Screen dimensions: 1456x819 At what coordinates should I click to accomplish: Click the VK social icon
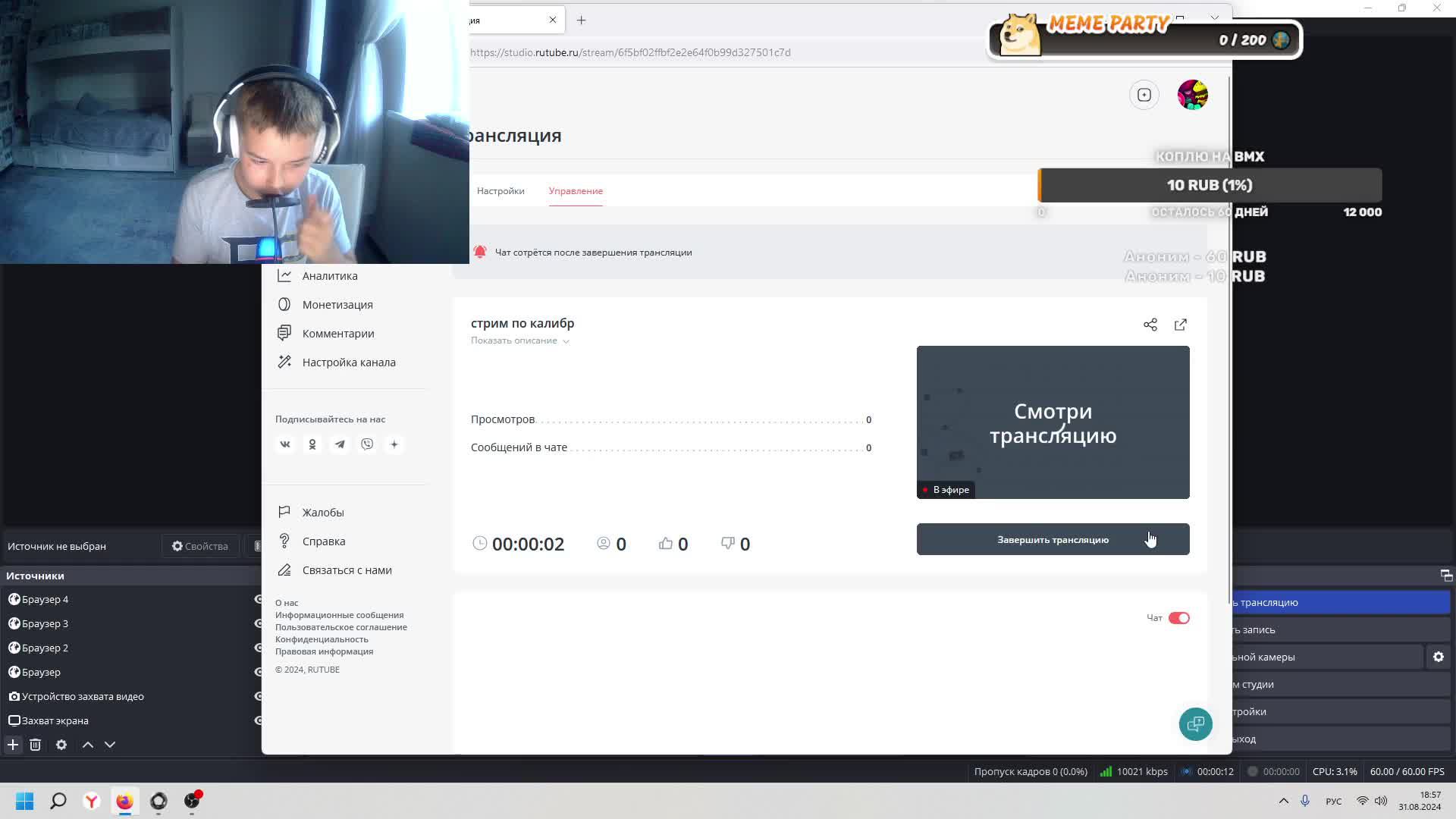[x=285, y=444]
